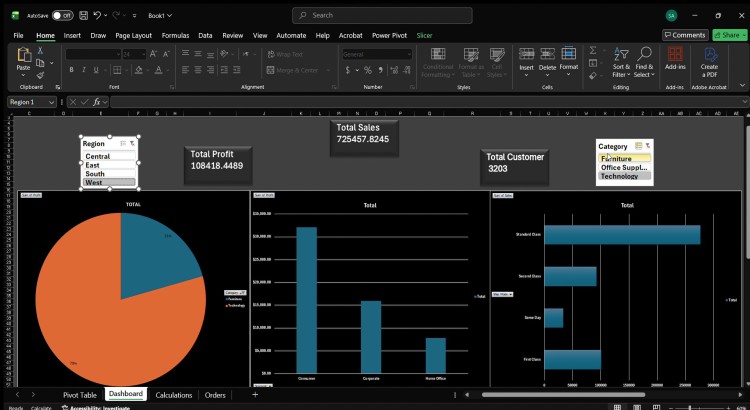Toggle Underline formatting
Screen dimensions: 750x410
96,70
